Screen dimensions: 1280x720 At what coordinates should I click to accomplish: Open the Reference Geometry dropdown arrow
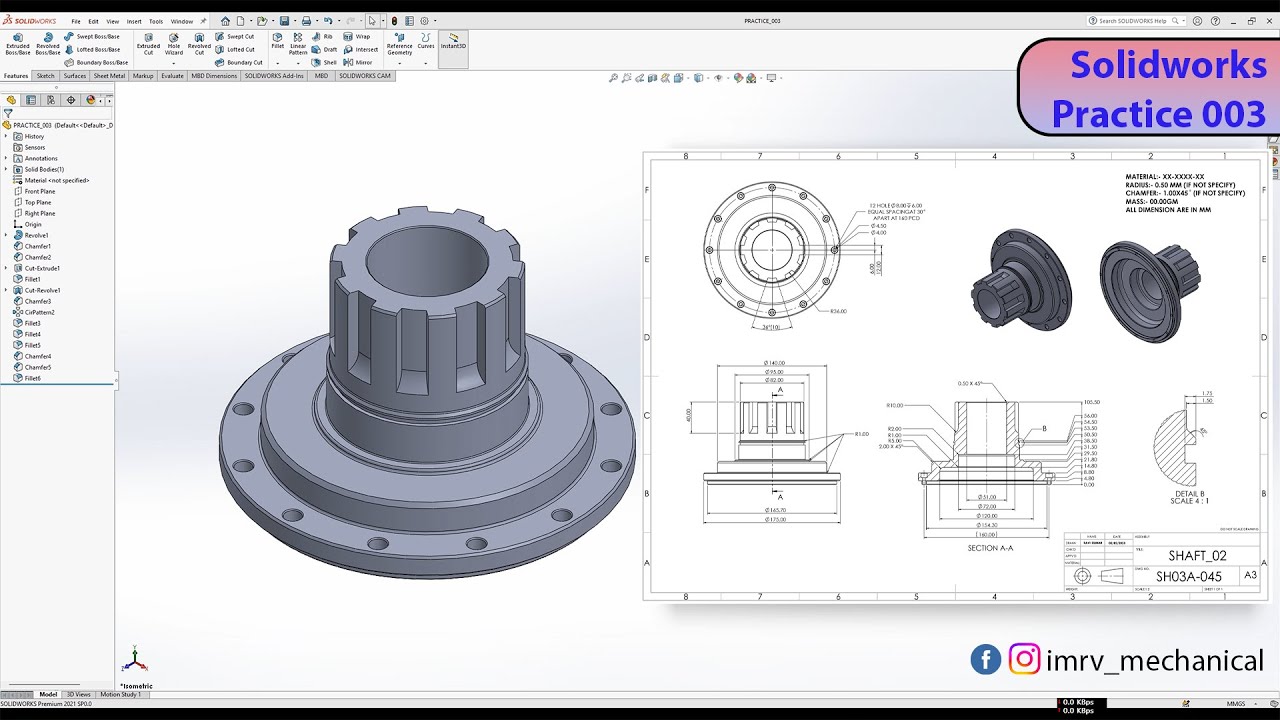(x=400, y=63)
